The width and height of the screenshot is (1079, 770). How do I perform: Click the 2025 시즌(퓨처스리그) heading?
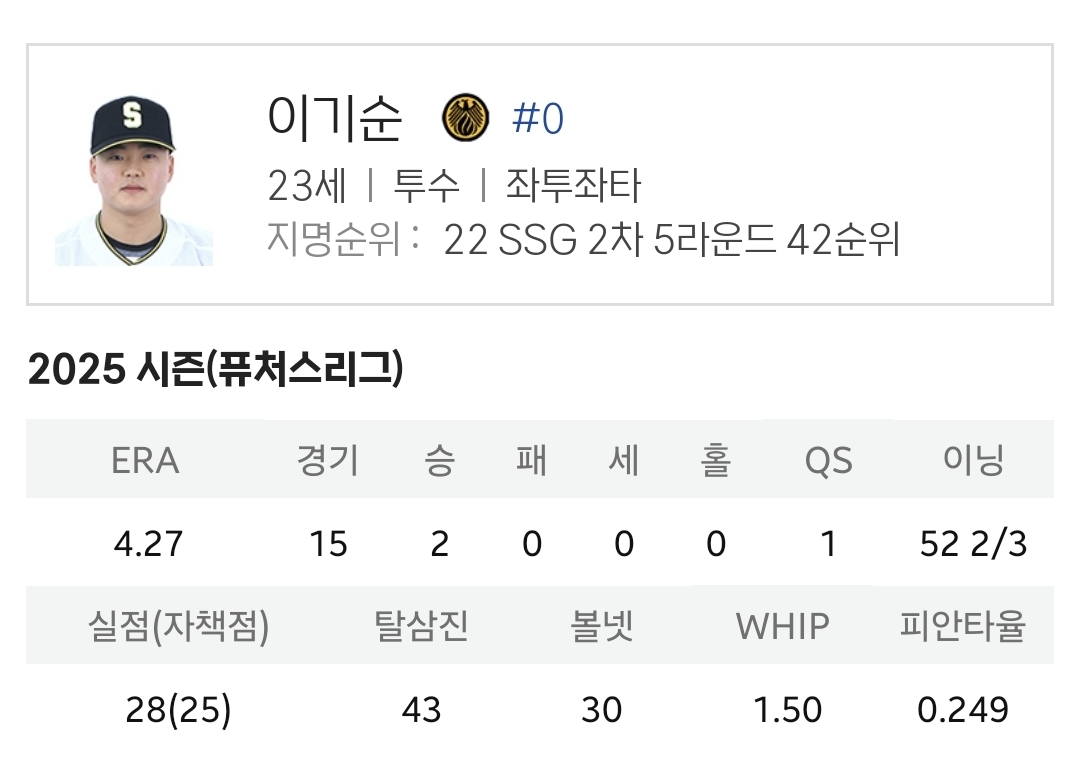click(215, 369)
